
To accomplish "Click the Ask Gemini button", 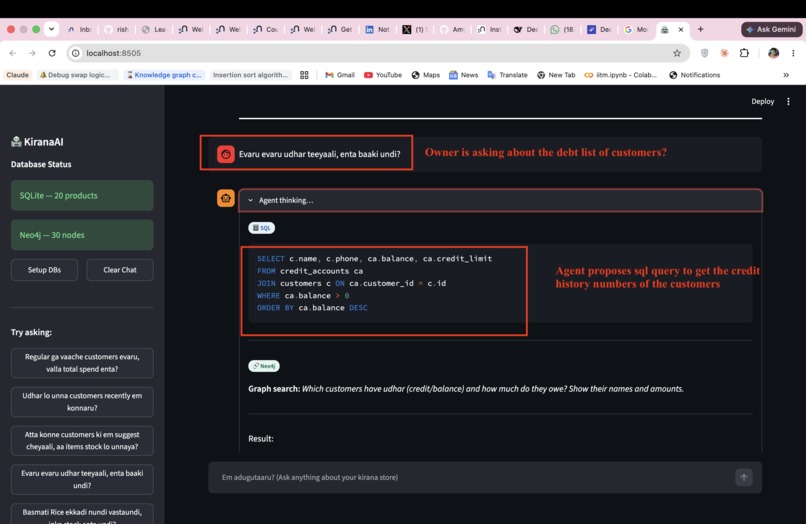I will click(x=771, y=29).
